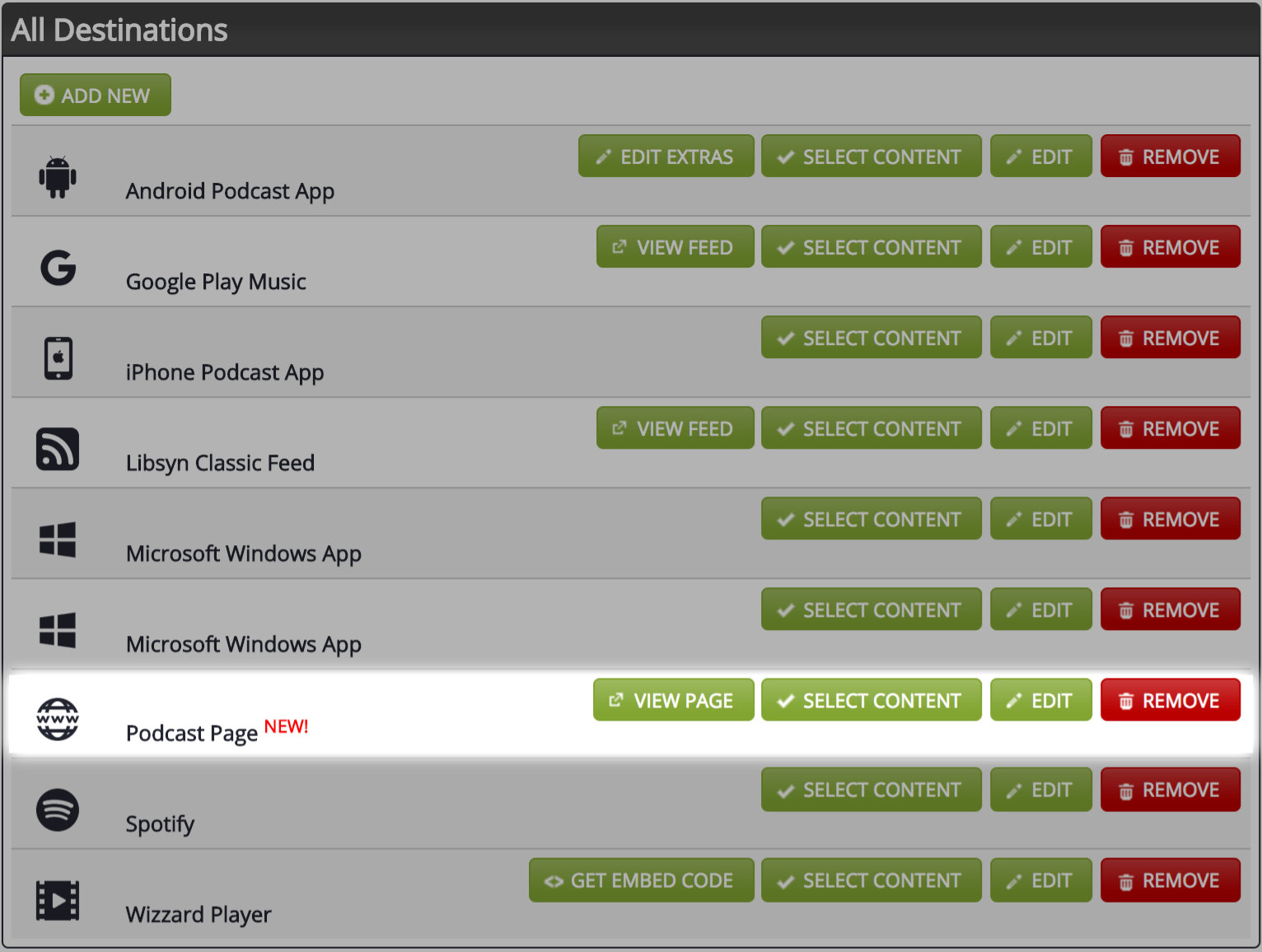
Task: Remove the Google Play Music destination
Action: click(x=1171, y=246)
